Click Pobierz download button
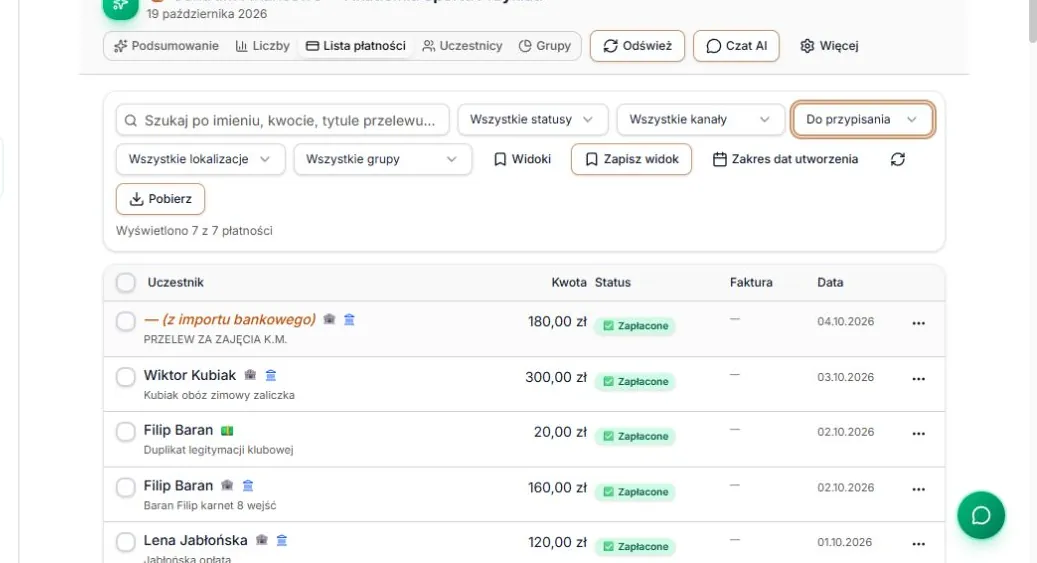Viewport: 1037px width, 563px height. (x=161, y=199)
